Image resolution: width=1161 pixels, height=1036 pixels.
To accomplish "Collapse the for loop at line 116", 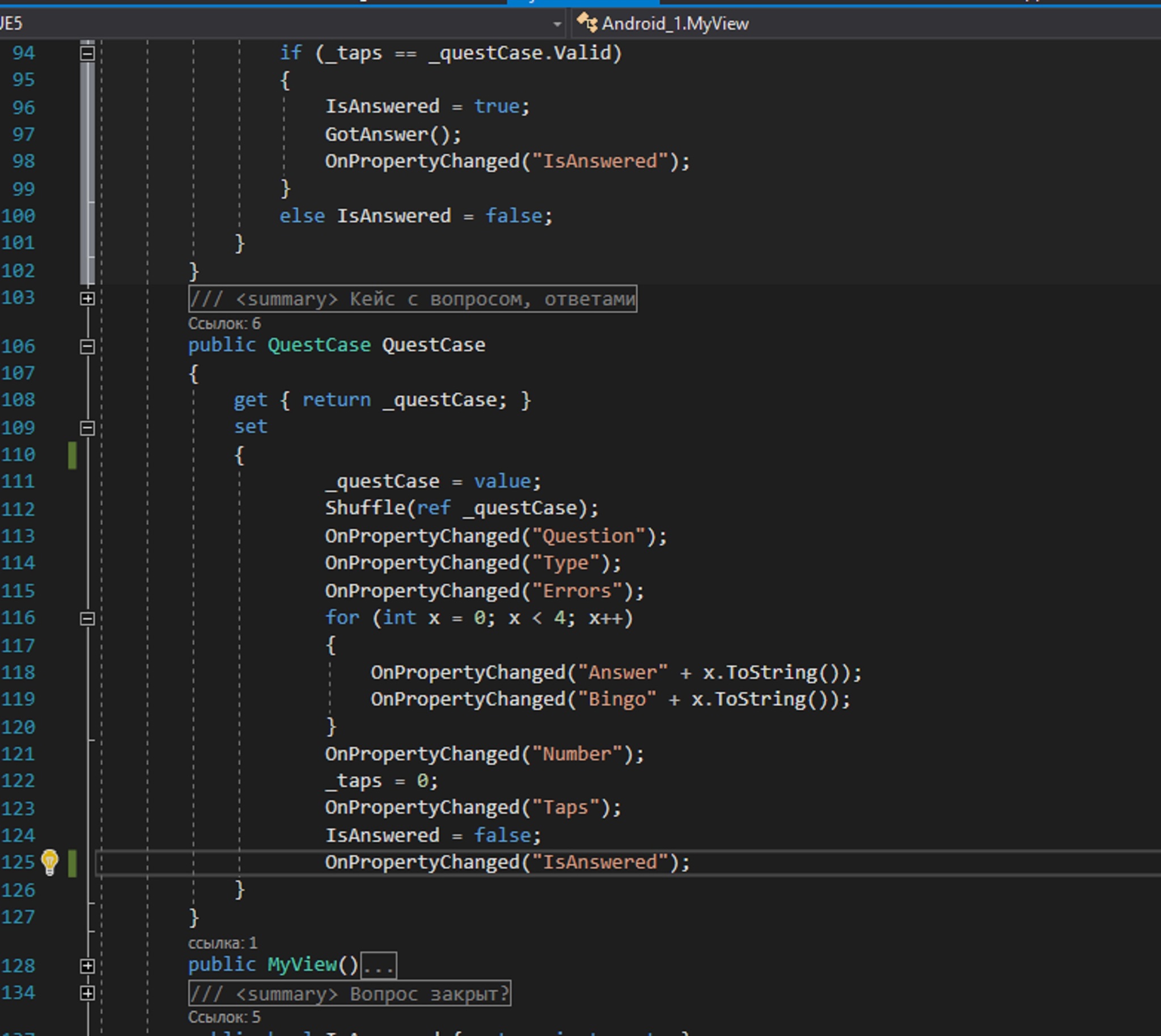I will point(87,618).
